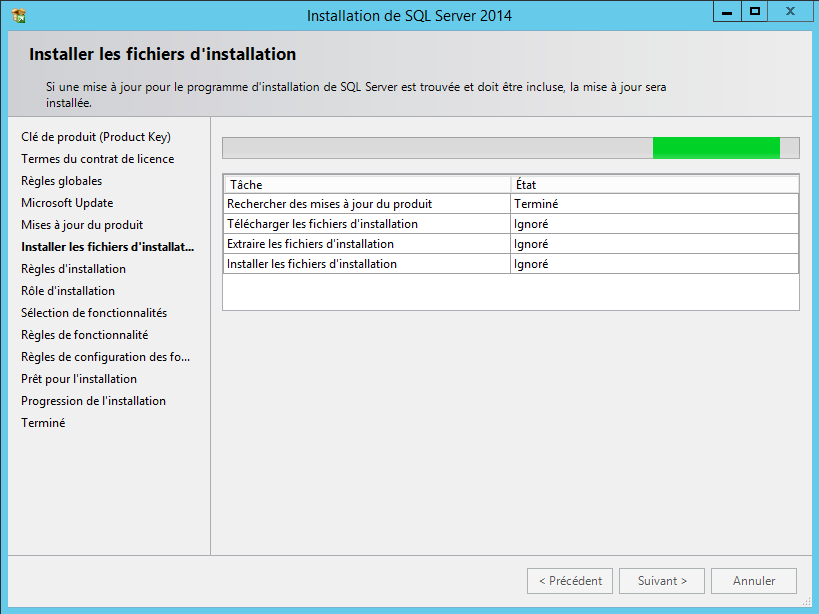Select the Sélection de fonctionnalités step

(94, 313)
